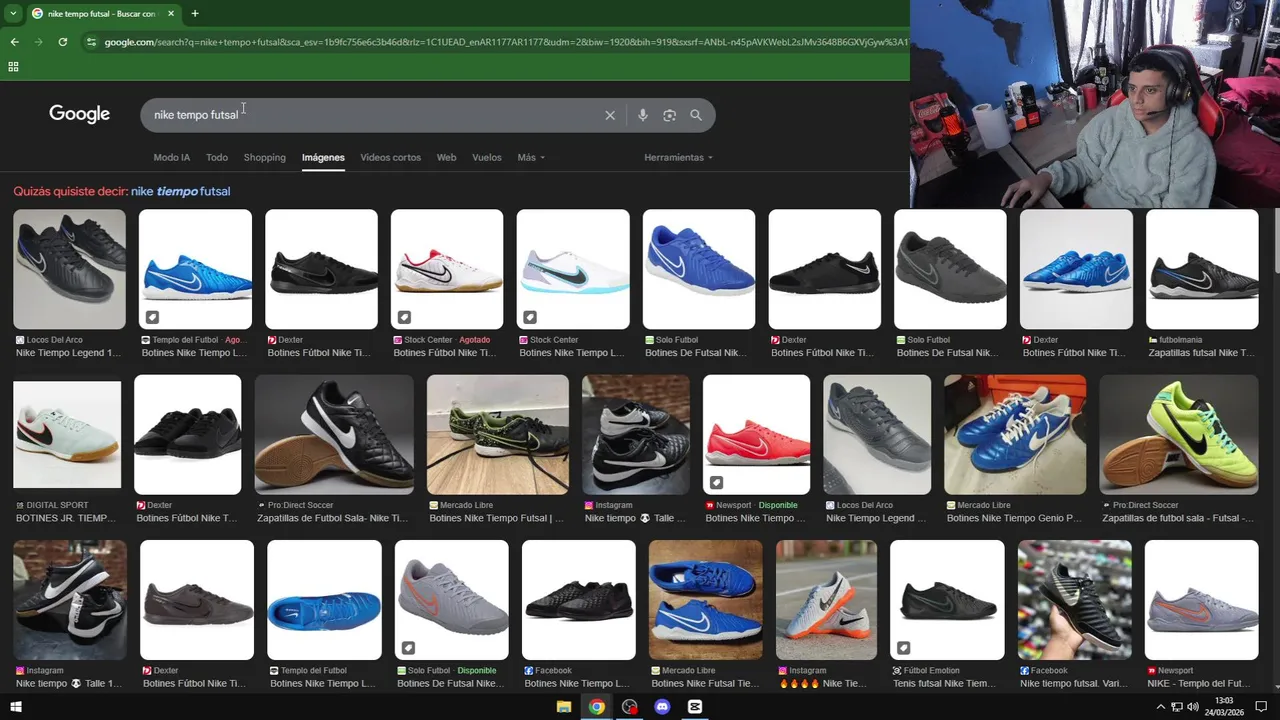Open OBS Studio from taskbar
1280x720 pixels.
629,707
